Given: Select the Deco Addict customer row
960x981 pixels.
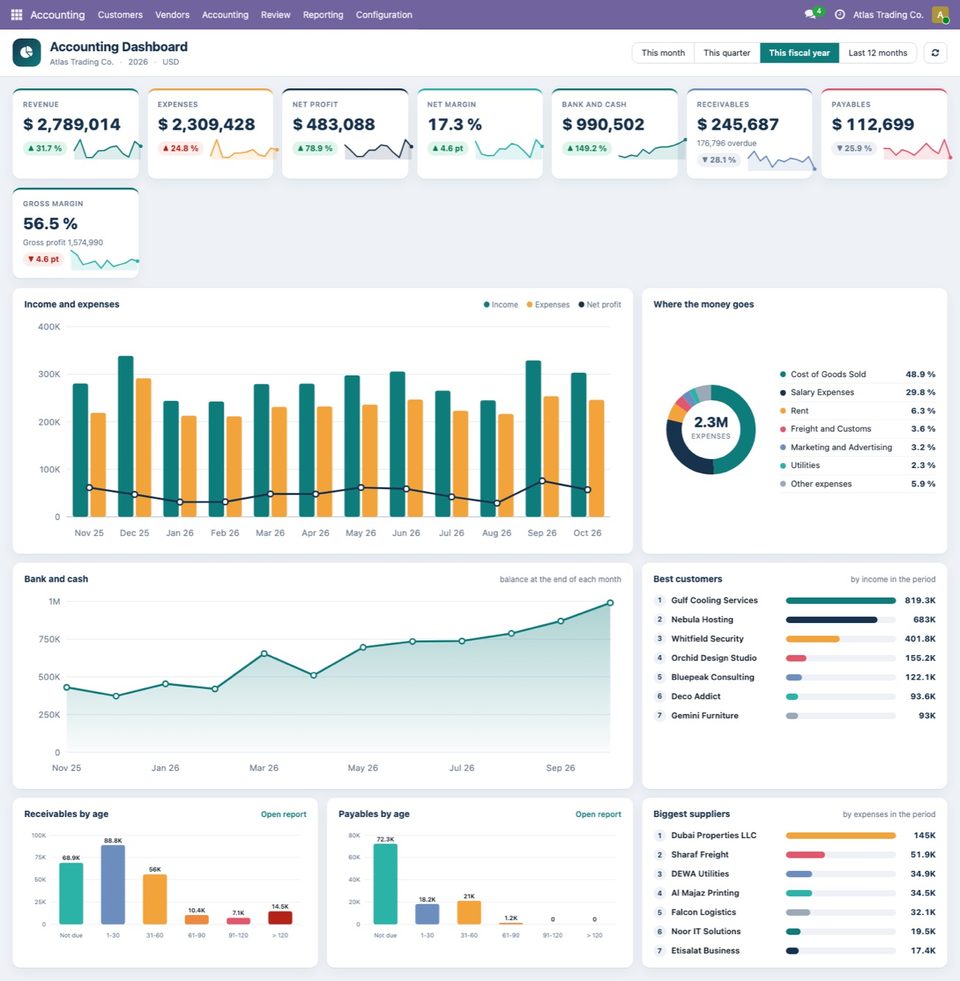Looking at the screenshot, I should (x=794, y=696).
